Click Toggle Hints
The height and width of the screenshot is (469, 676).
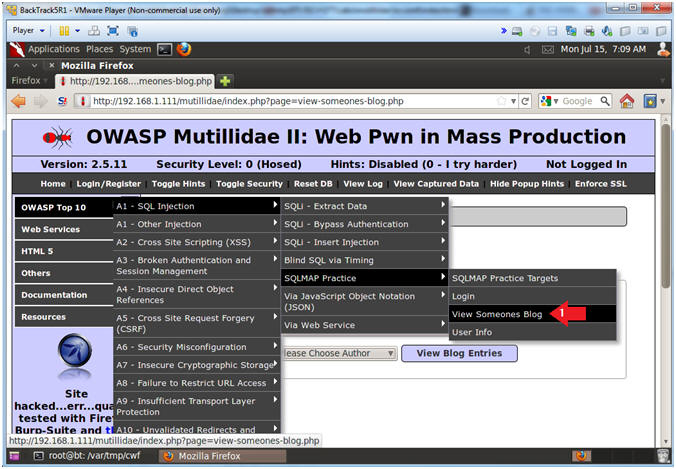tap(178, 184)
